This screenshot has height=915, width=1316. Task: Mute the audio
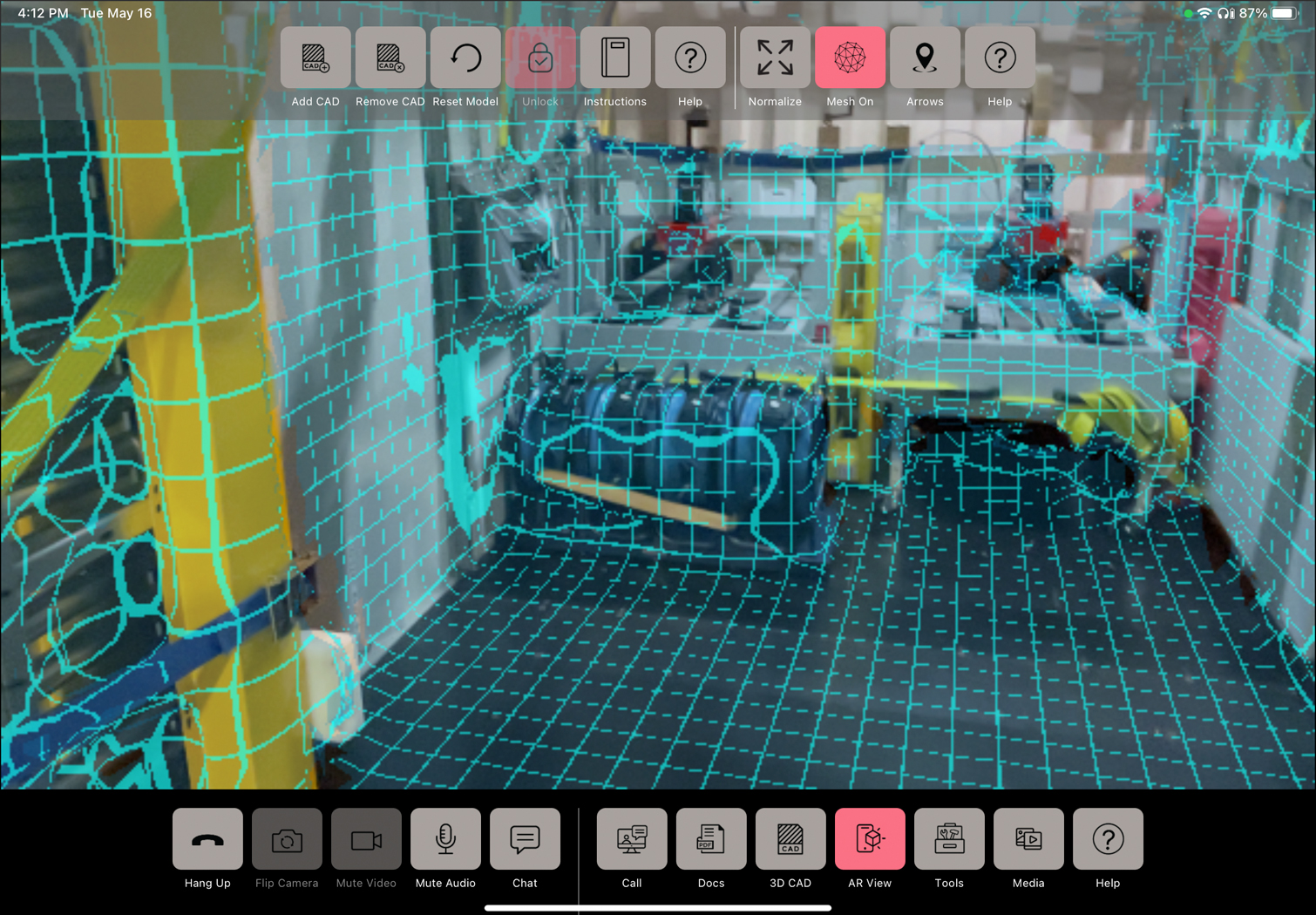445,839
